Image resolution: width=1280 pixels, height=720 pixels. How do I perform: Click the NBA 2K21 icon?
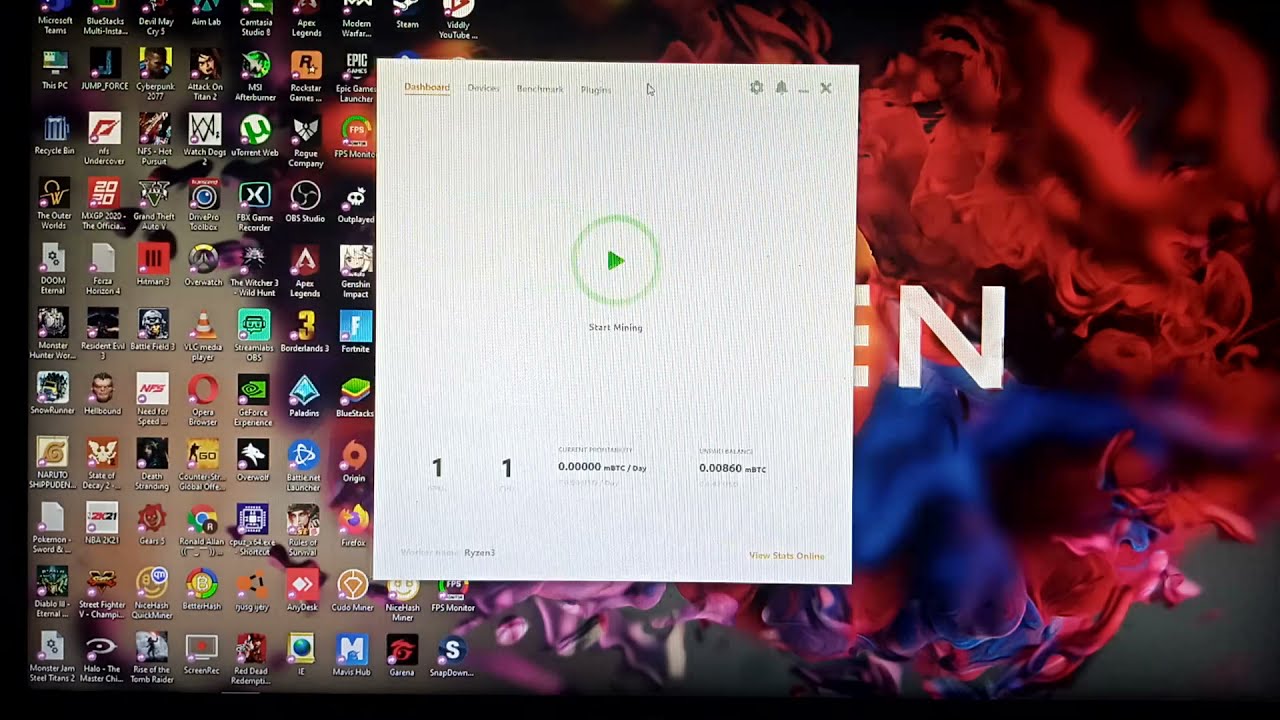(x=102, y=524)
